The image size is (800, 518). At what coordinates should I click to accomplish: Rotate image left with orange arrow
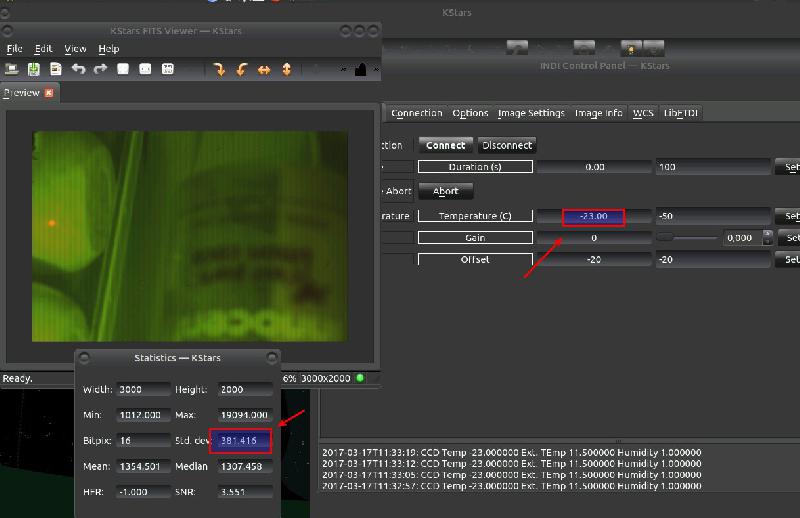242,69
